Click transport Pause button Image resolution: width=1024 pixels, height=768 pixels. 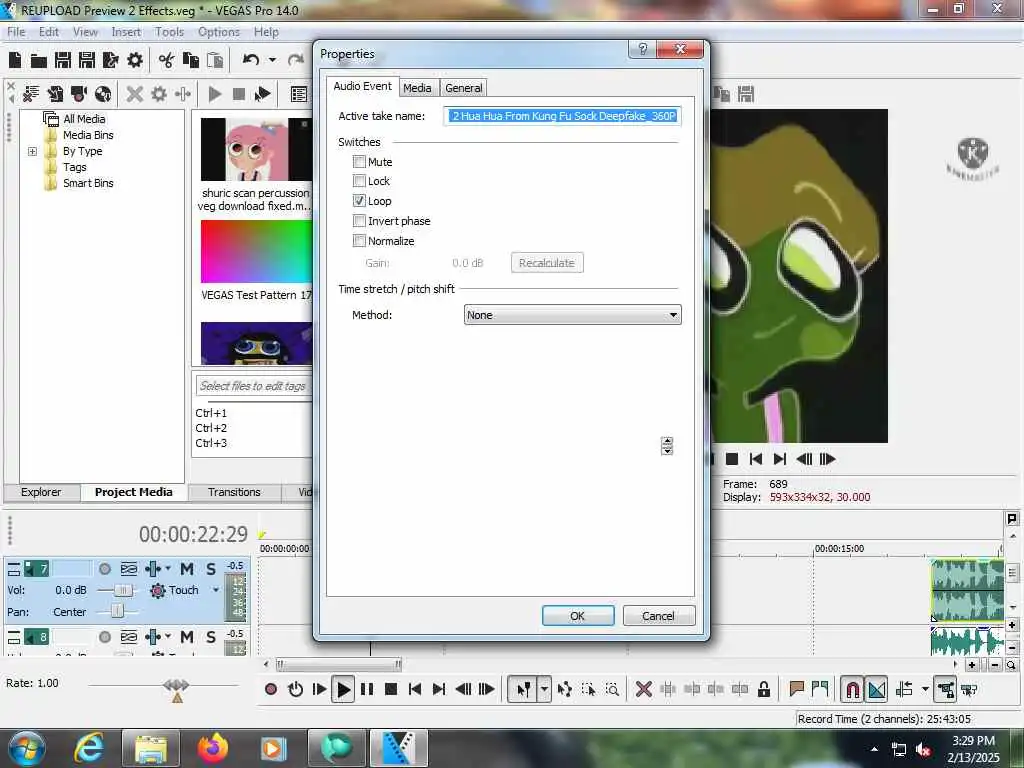(x=367, y=689)
